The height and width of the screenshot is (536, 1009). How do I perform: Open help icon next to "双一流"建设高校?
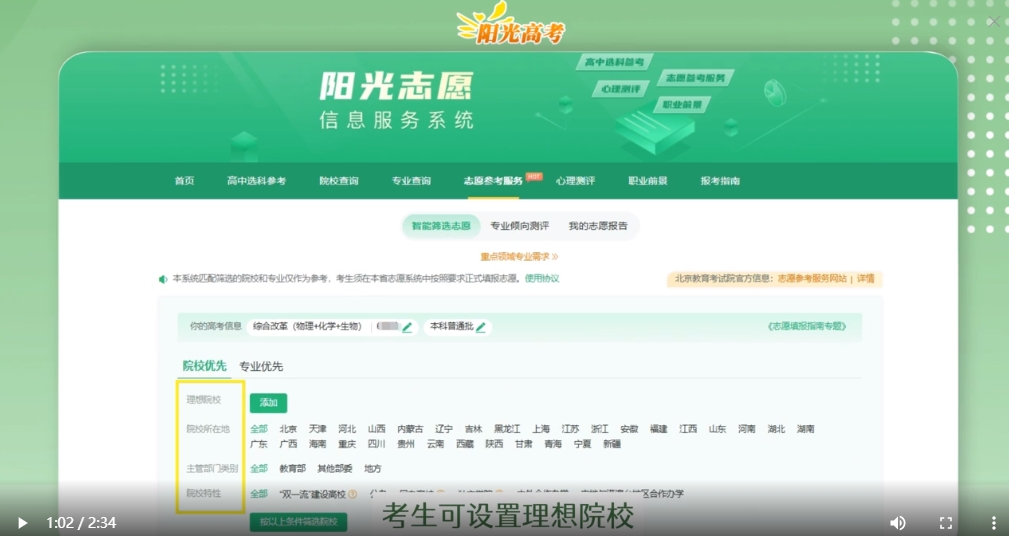pyautogui.click(x=353, y=494)
